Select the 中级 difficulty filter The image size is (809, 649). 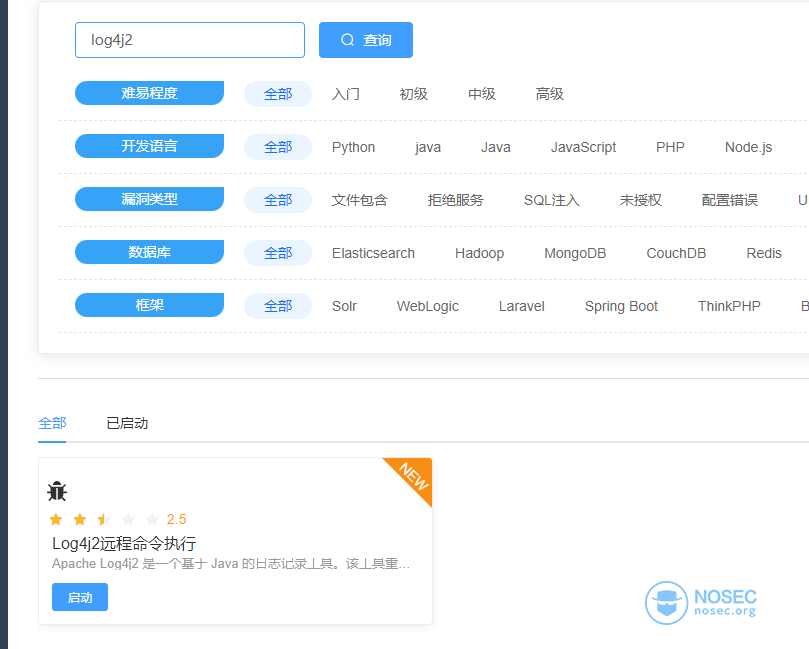coord(482,94)
